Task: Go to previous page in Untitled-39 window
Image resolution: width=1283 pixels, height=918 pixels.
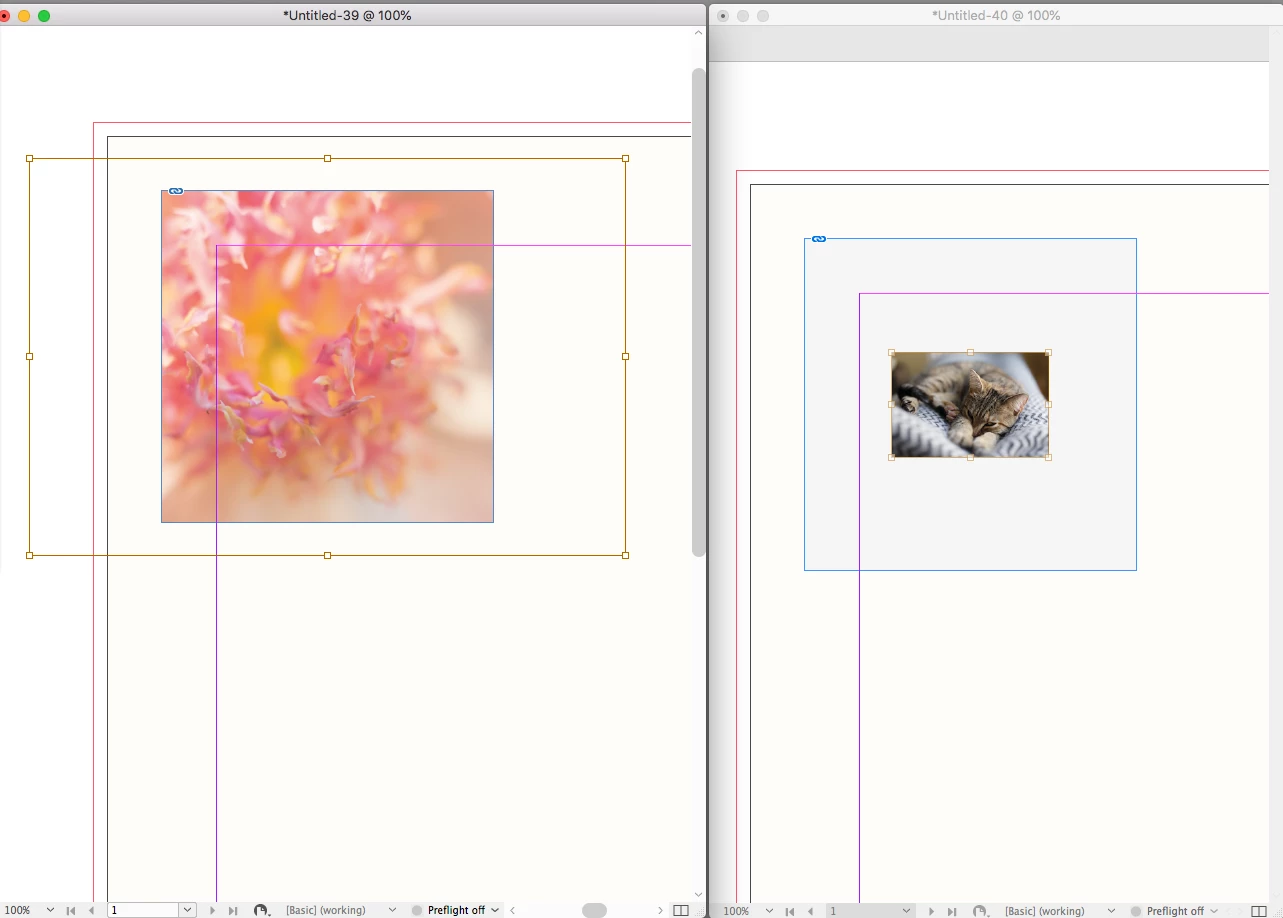Action: (x=91, y=910)
